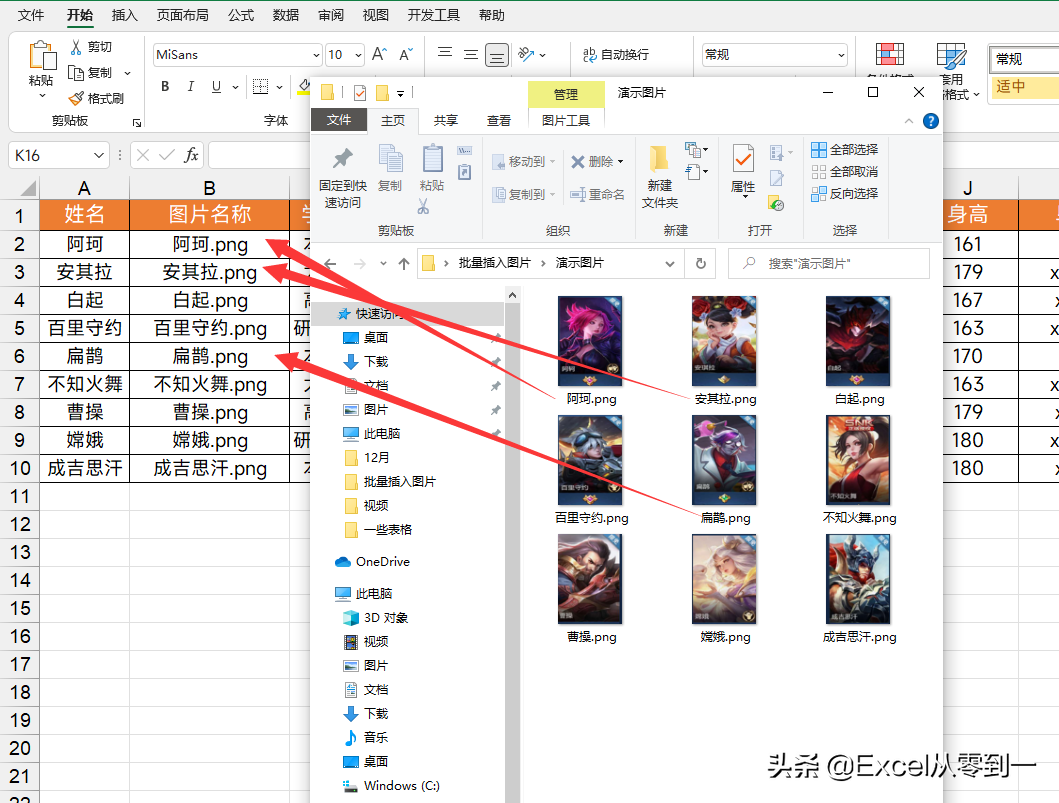Screen dimensions: 1059x803
Task: Increase font size with the larger A icon
Action: (x=380, y=54)
